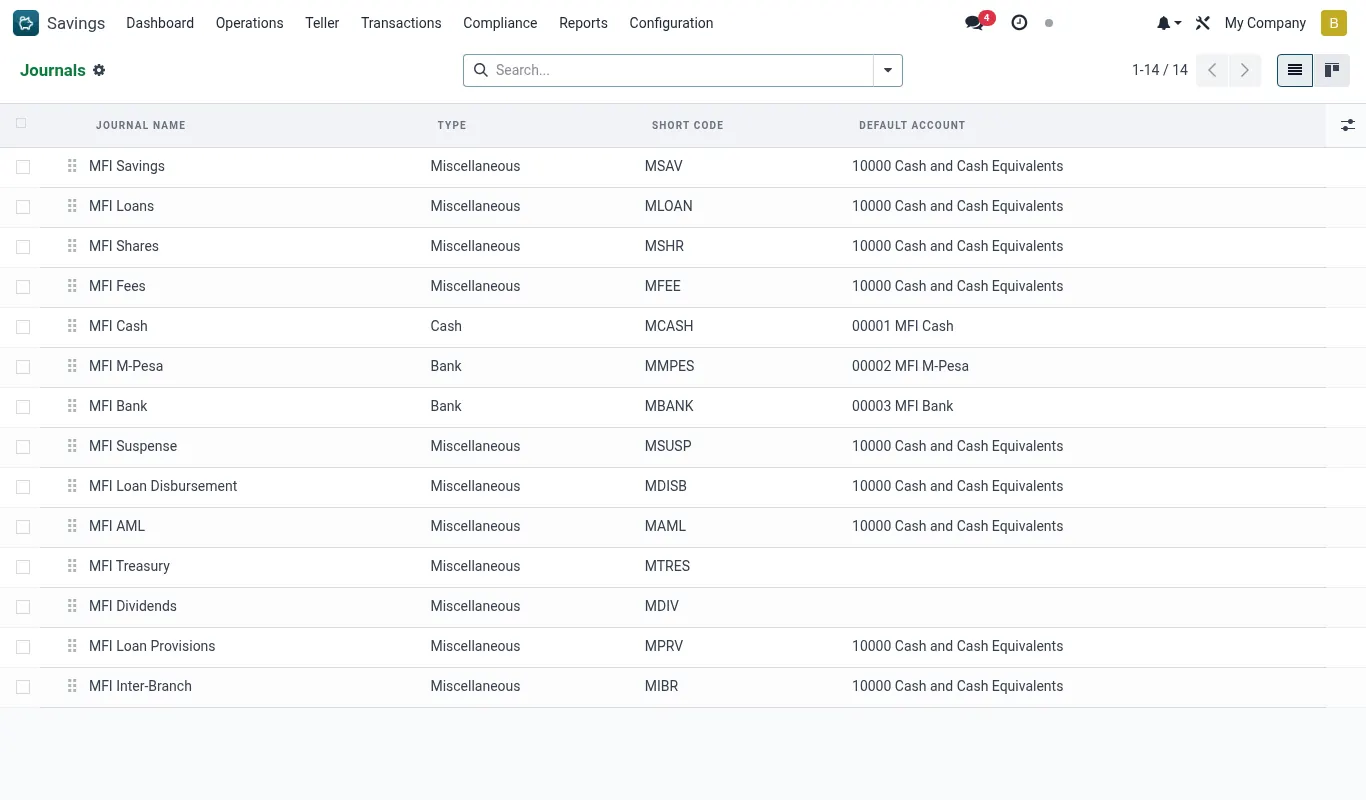
Task: Sort by Default Account column header
Action: (912, 125)
